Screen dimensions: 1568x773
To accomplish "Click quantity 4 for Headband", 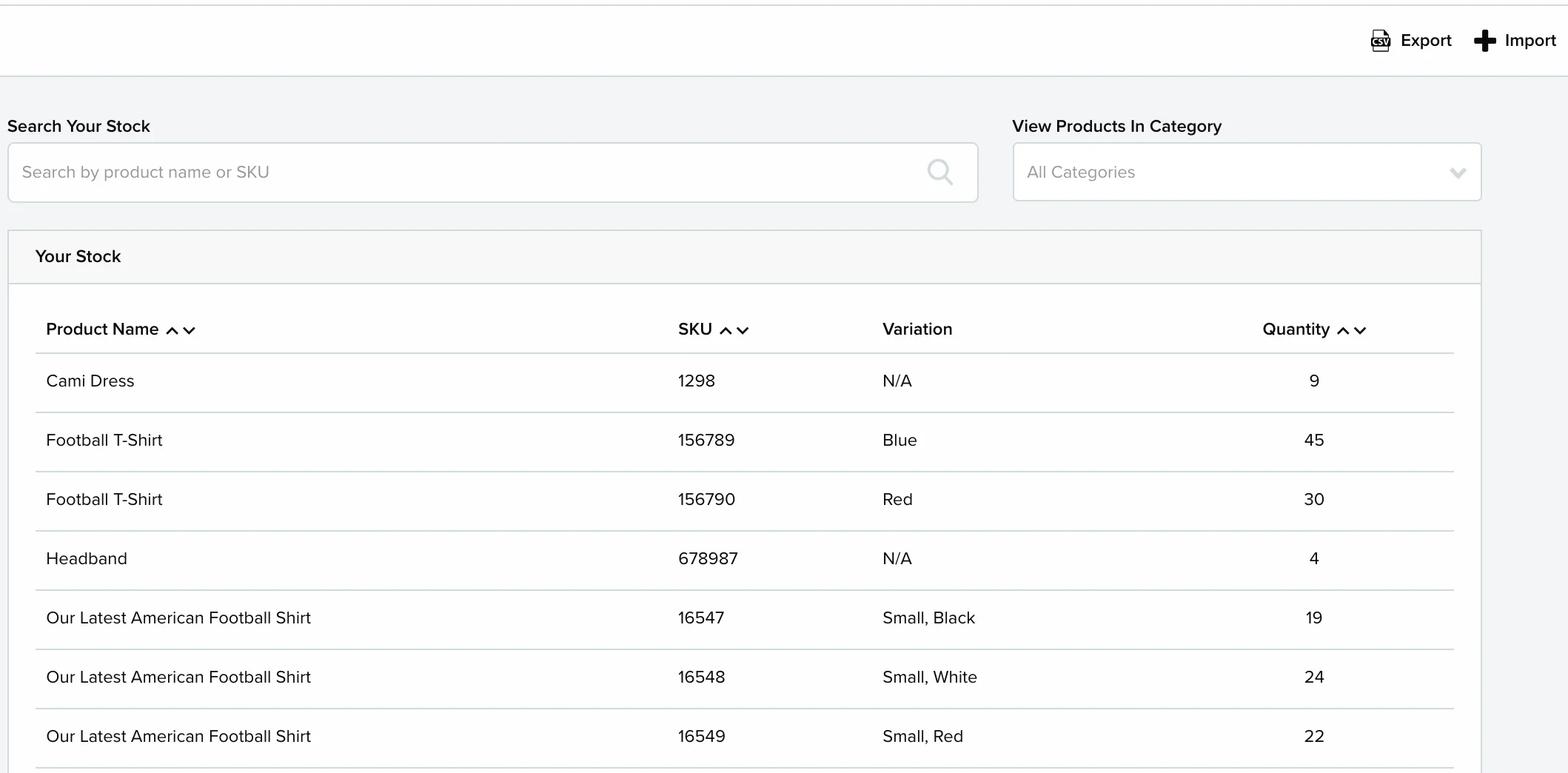I will pyautogui.click(x=1314, y=559).
